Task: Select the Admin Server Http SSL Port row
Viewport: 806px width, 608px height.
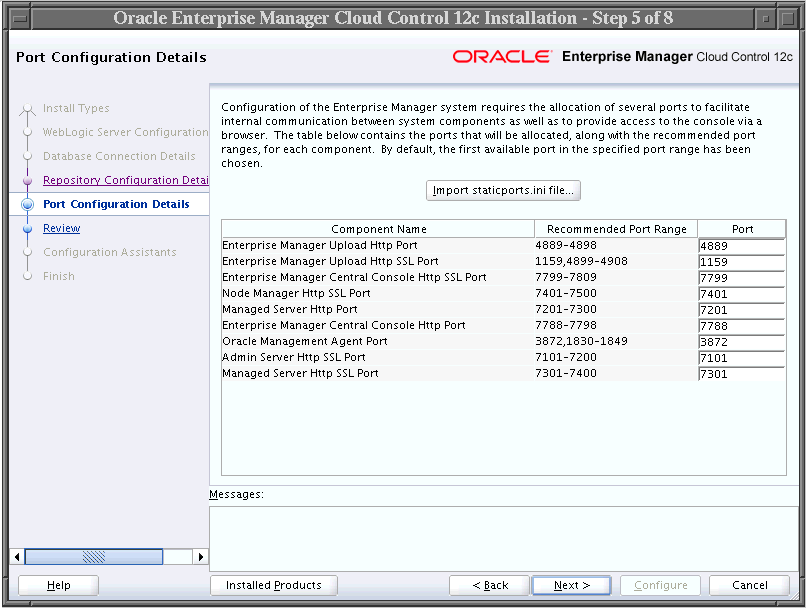Action: [503, 357]
